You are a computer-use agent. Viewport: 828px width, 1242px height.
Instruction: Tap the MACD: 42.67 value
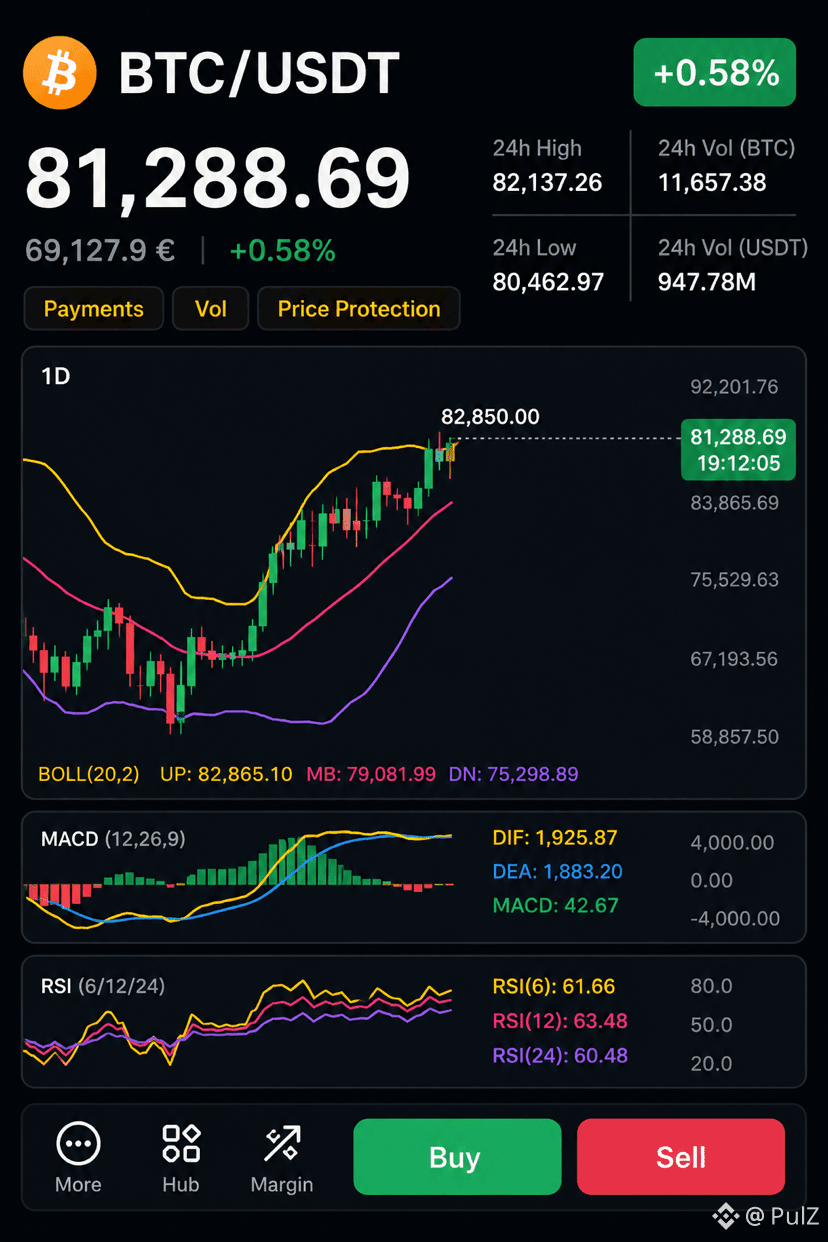click(x=556, y=906)
